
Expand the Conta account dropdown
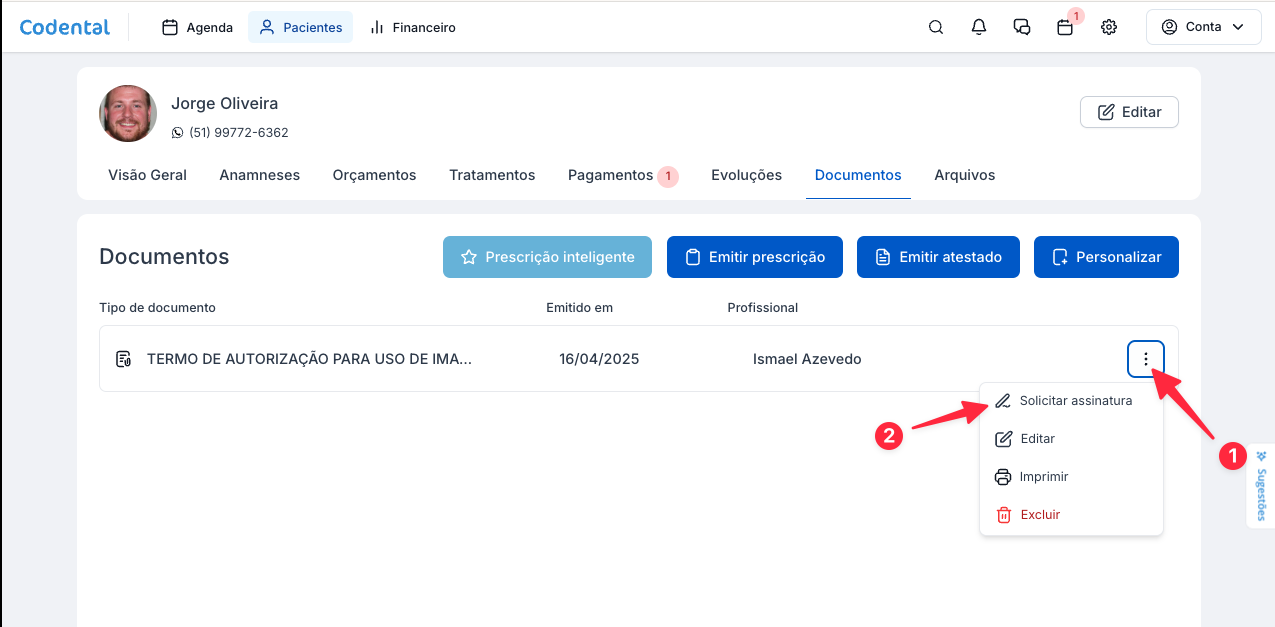click(x=1204, y=27)
